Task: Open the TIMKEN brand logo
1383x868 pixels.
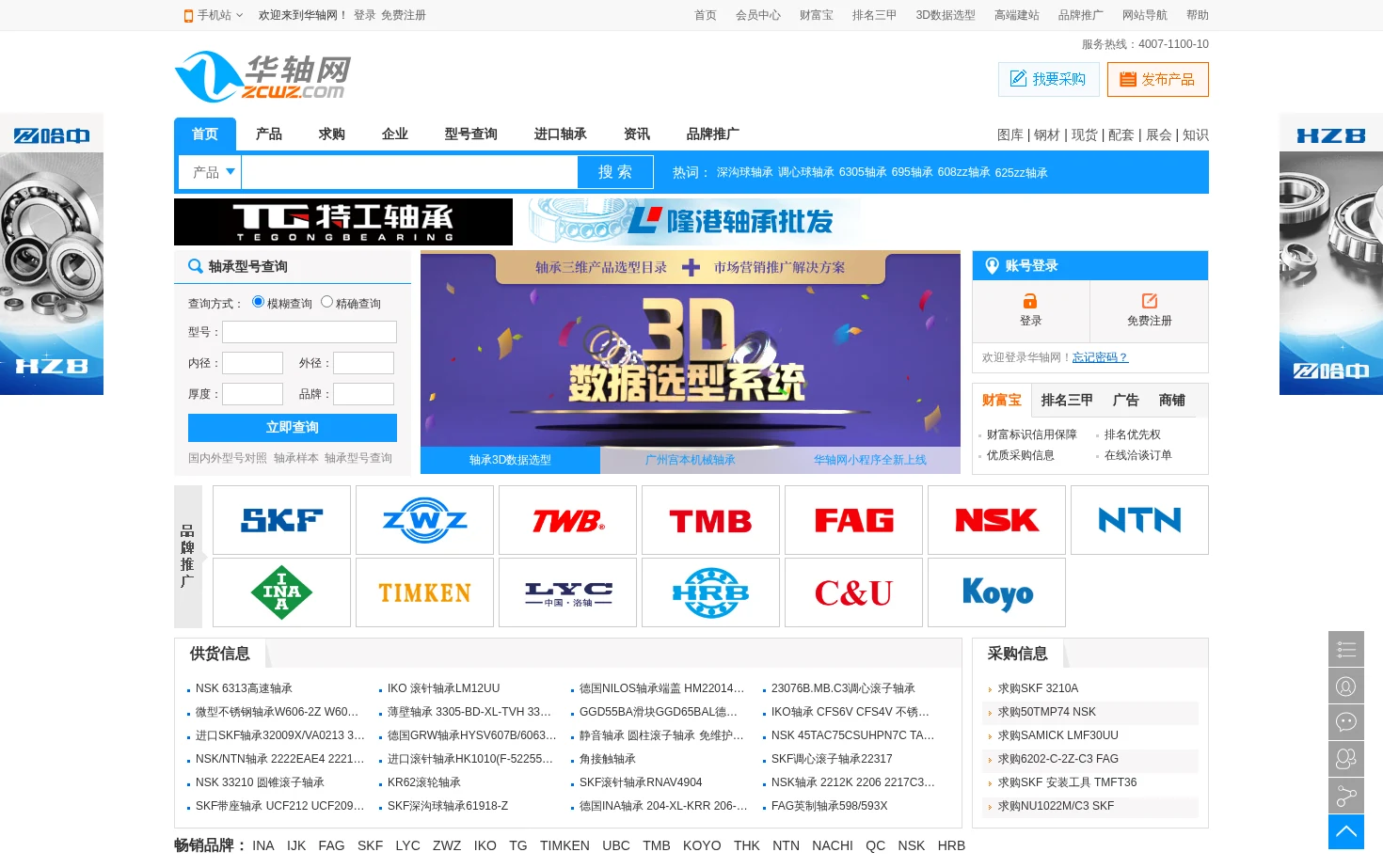Action: [424, 592]
